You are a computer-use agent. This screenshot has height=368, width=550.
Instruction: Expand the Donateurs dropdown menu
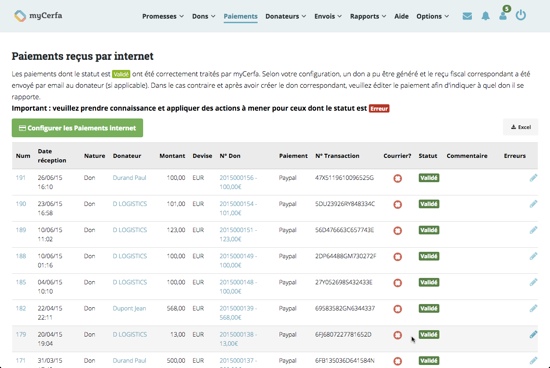click(286, 16)
